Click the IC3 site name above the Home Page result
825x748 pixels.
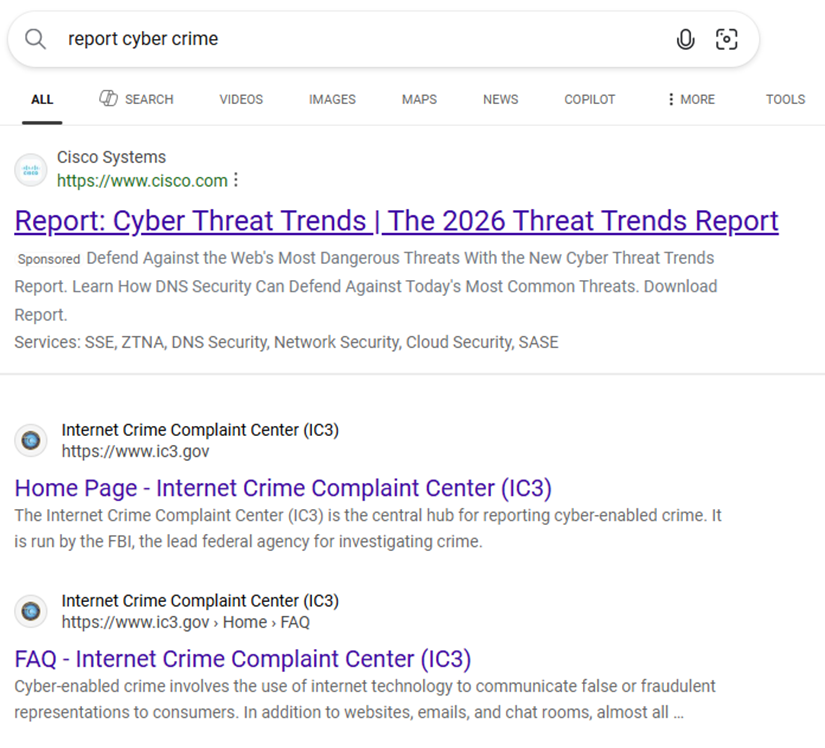200,430
